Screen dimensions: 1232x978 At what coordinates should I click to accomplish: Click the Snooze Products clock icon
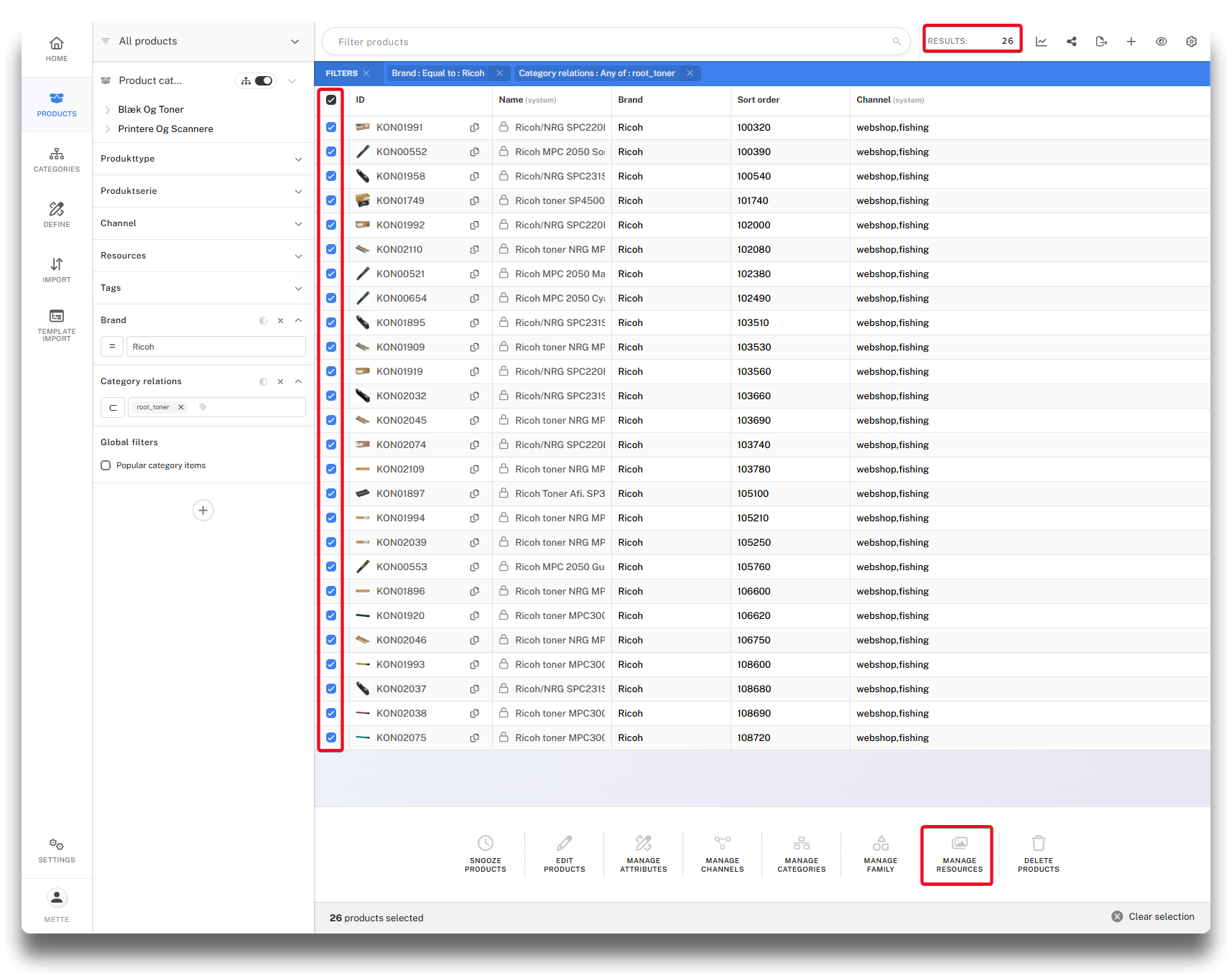point(486,843)
